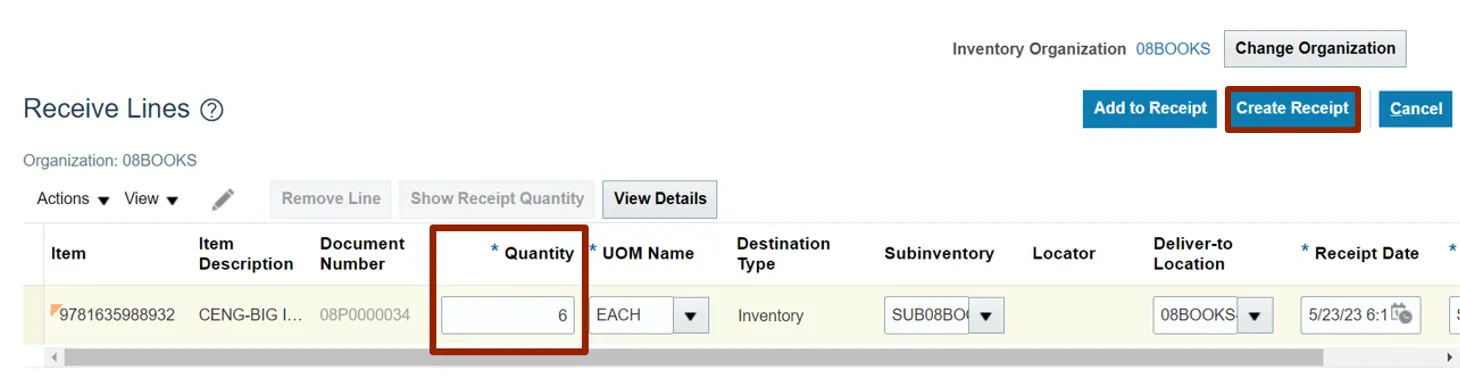Click horizontal scrollbar right arrow
Viewport: 1460px width, 383px height.
[x=1450, y=357]
